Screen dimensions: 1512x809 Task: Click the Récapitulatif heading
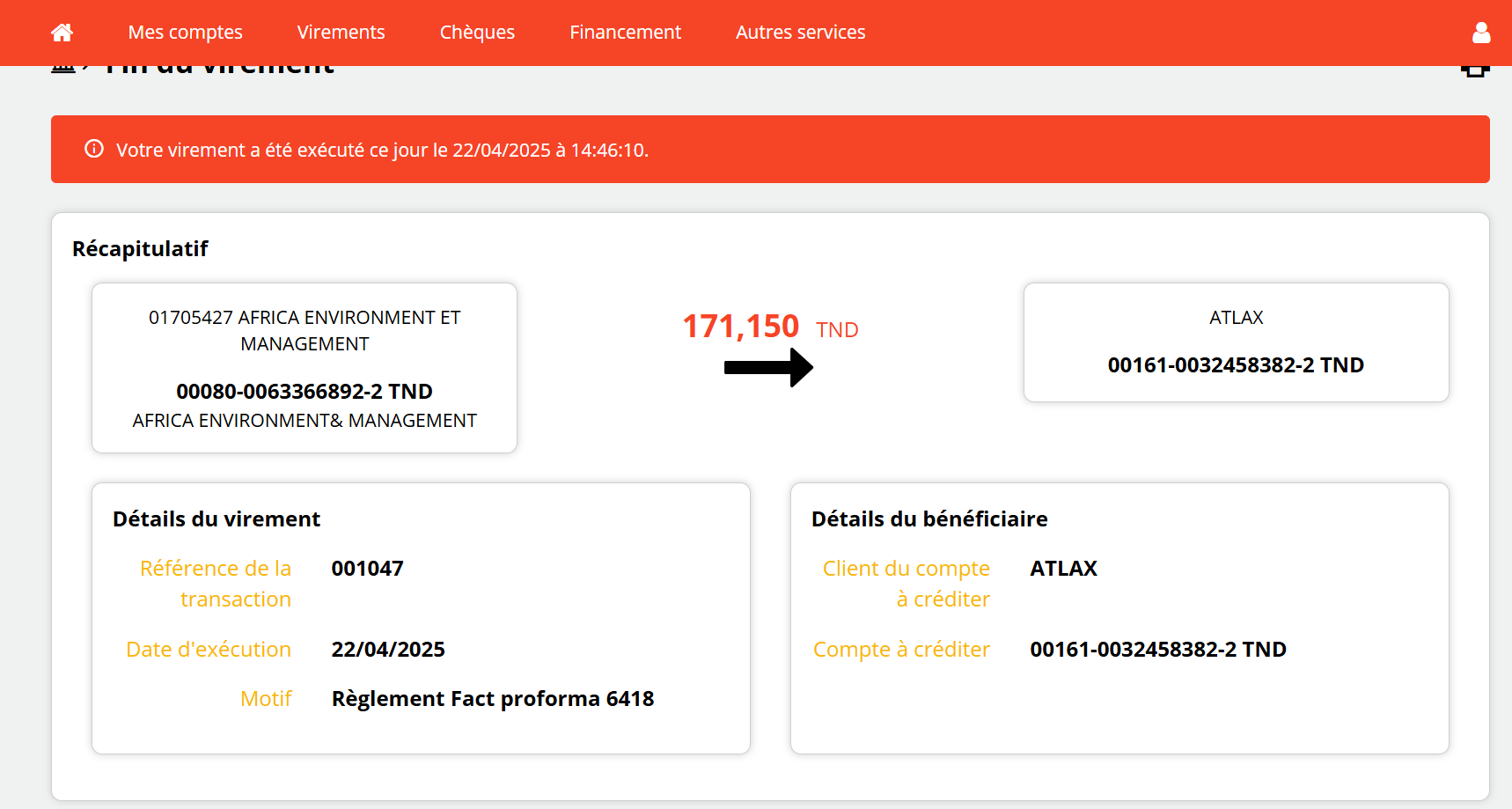(140, 249)
